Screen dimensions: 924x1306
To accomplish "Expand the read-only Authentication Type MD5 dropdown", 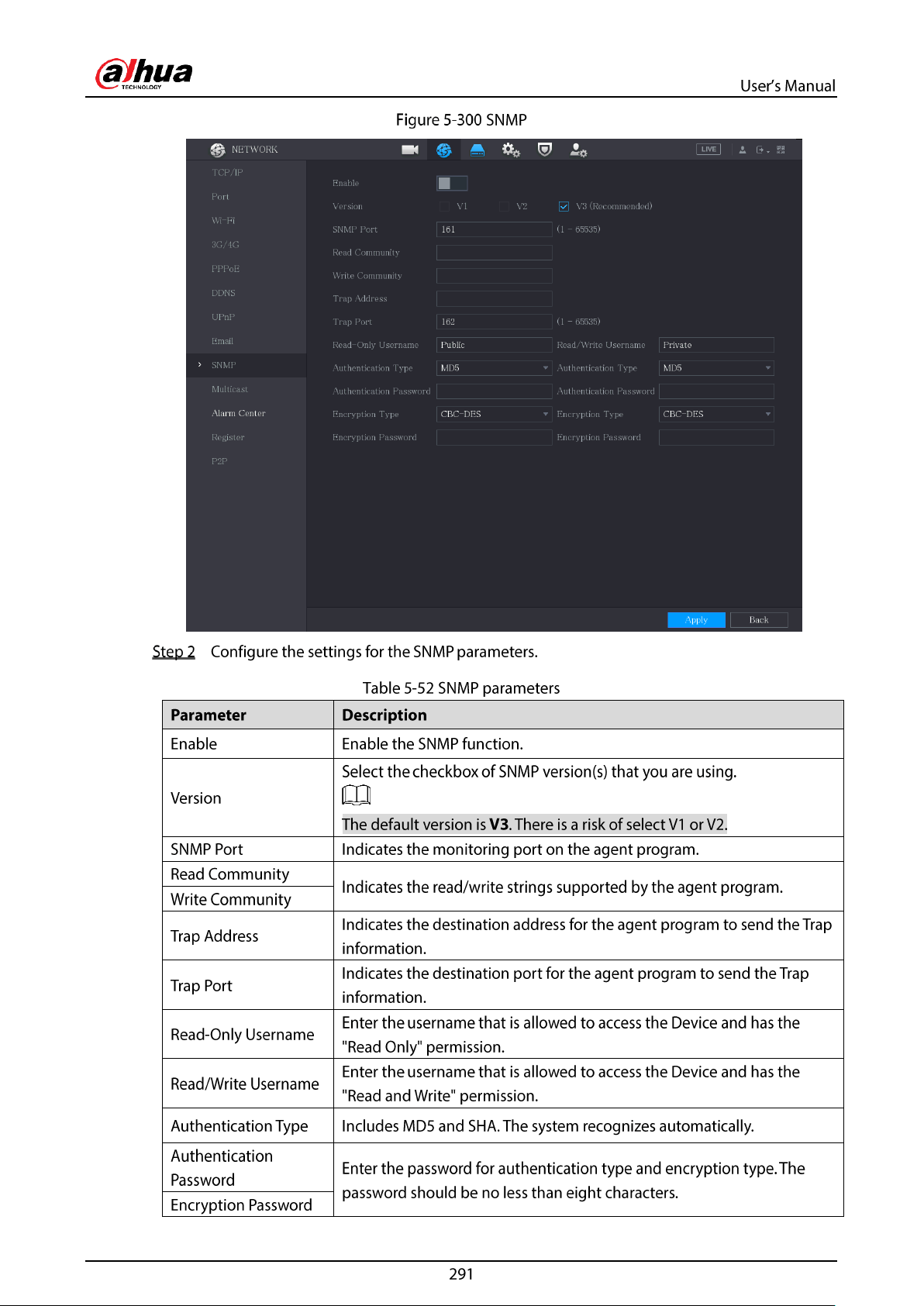I will pyautogui.click(x=495, y=368).
